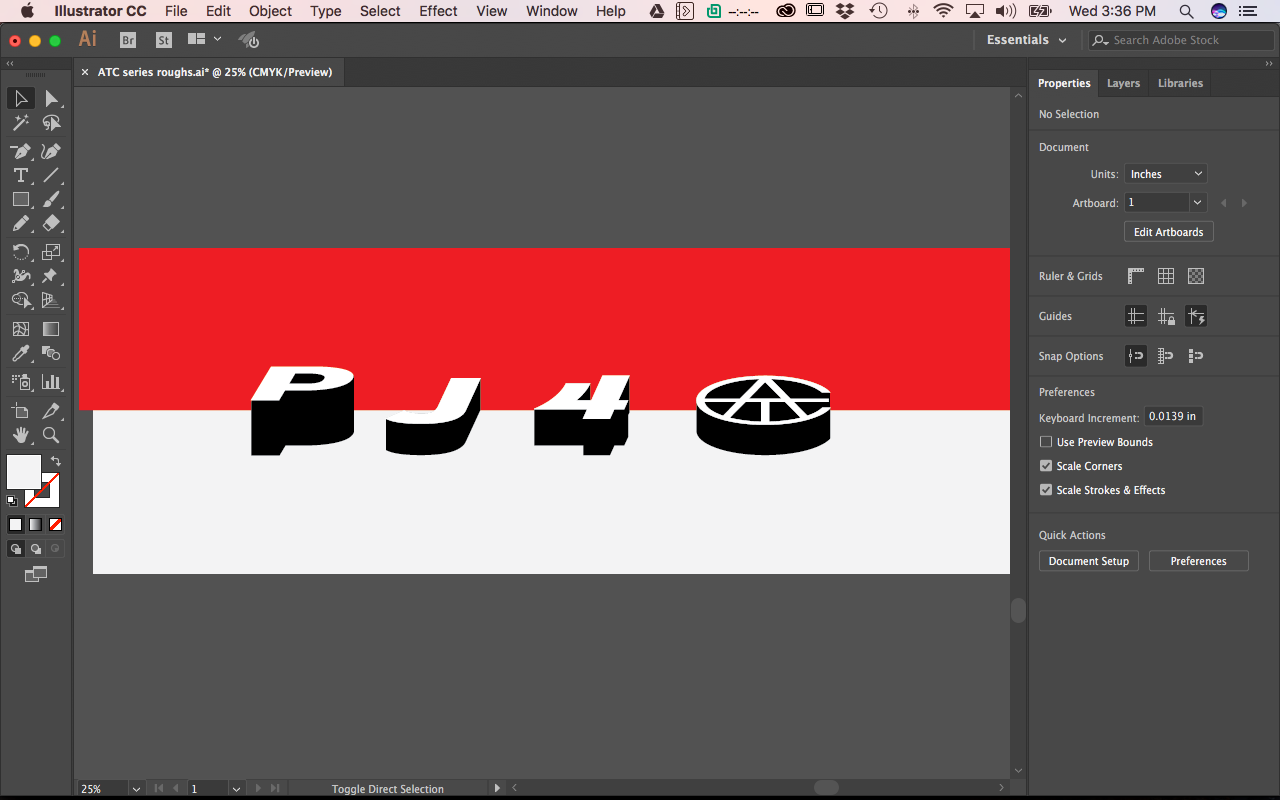Image resolution: width=1280 pixels, height=800 pixels.
Task: Select the Column Graph tool
Action: [x=51, y=382]
